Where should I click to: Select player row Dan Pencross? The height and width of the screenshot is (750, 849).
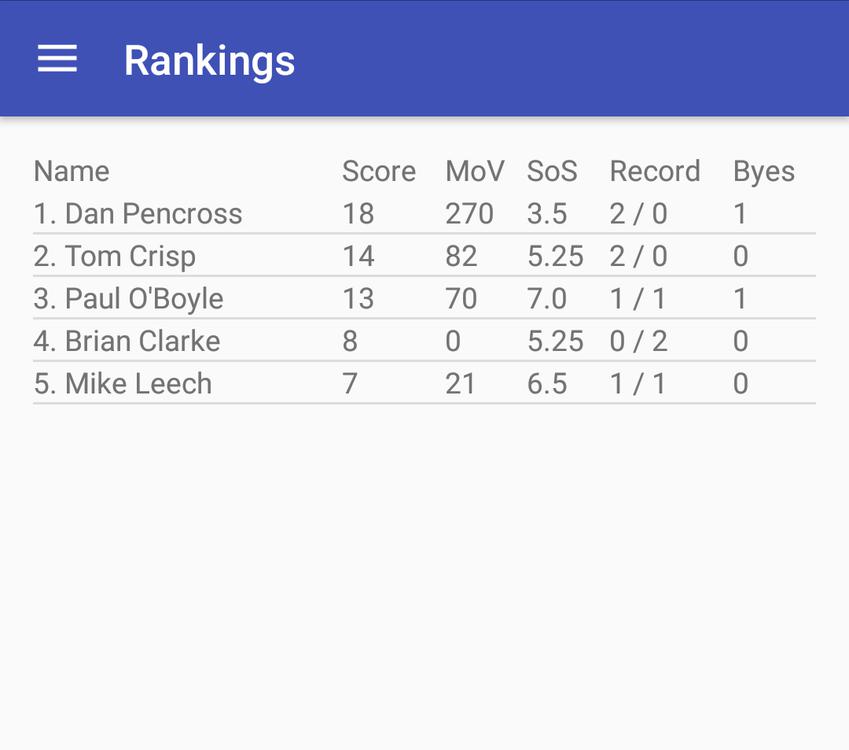pyautogui.click(x=138, y=214)
